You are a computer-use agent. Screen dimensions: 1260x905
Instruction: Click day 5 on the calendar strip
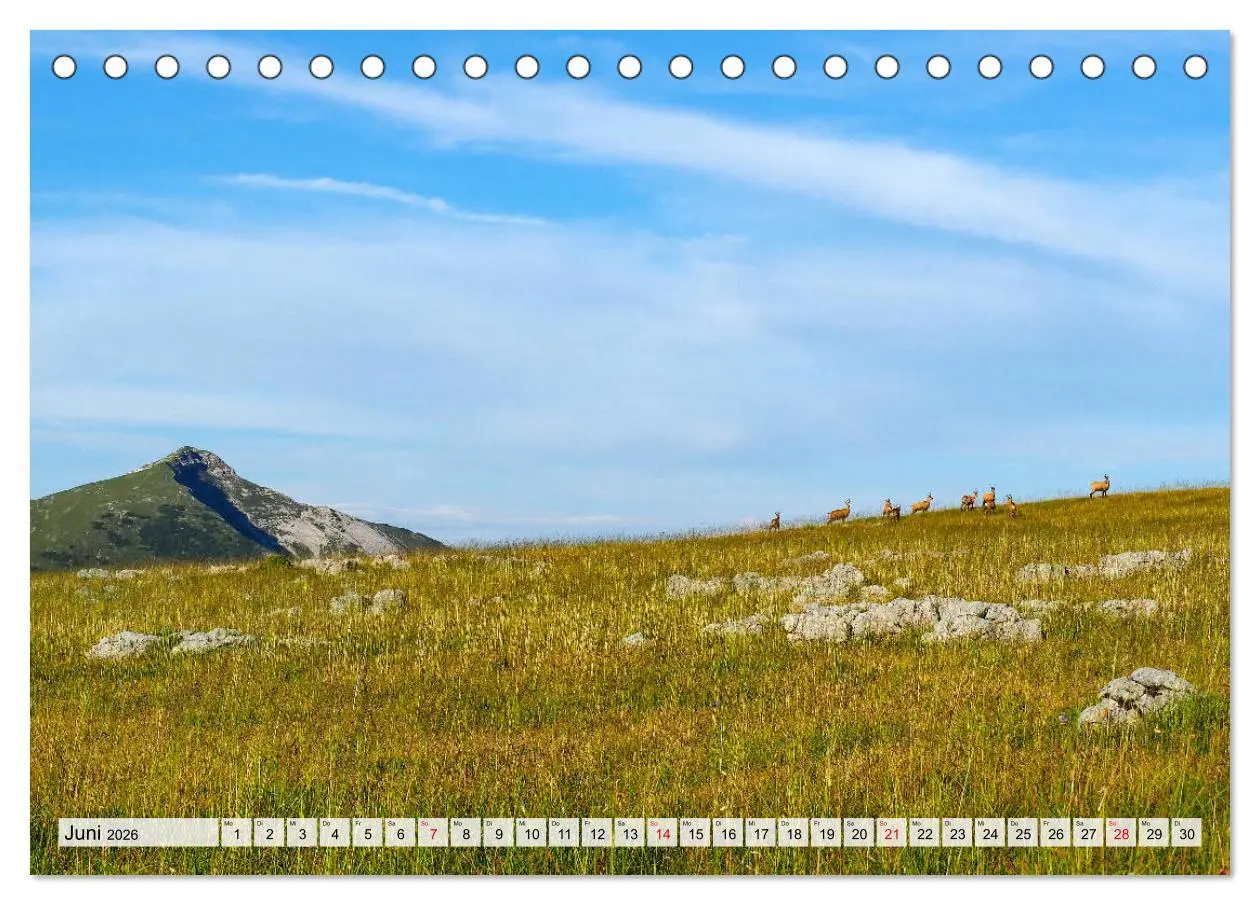367,833
